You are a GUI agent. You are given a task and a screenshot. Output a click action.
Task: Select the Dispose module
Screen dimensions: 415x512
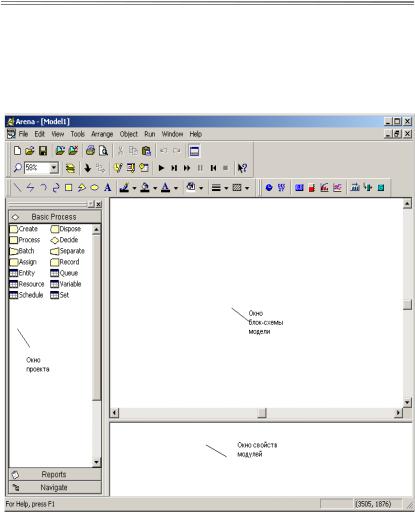click(x=66, y=229)
